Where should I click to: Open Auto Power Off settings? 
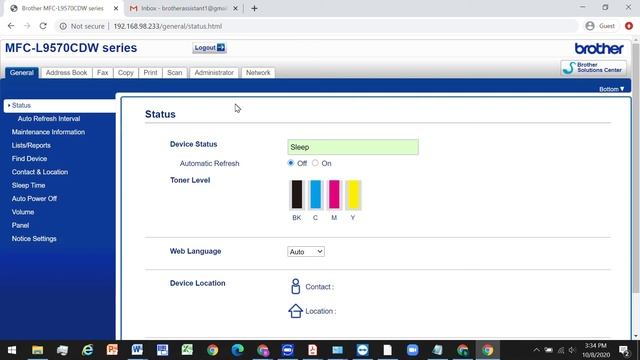34,199
